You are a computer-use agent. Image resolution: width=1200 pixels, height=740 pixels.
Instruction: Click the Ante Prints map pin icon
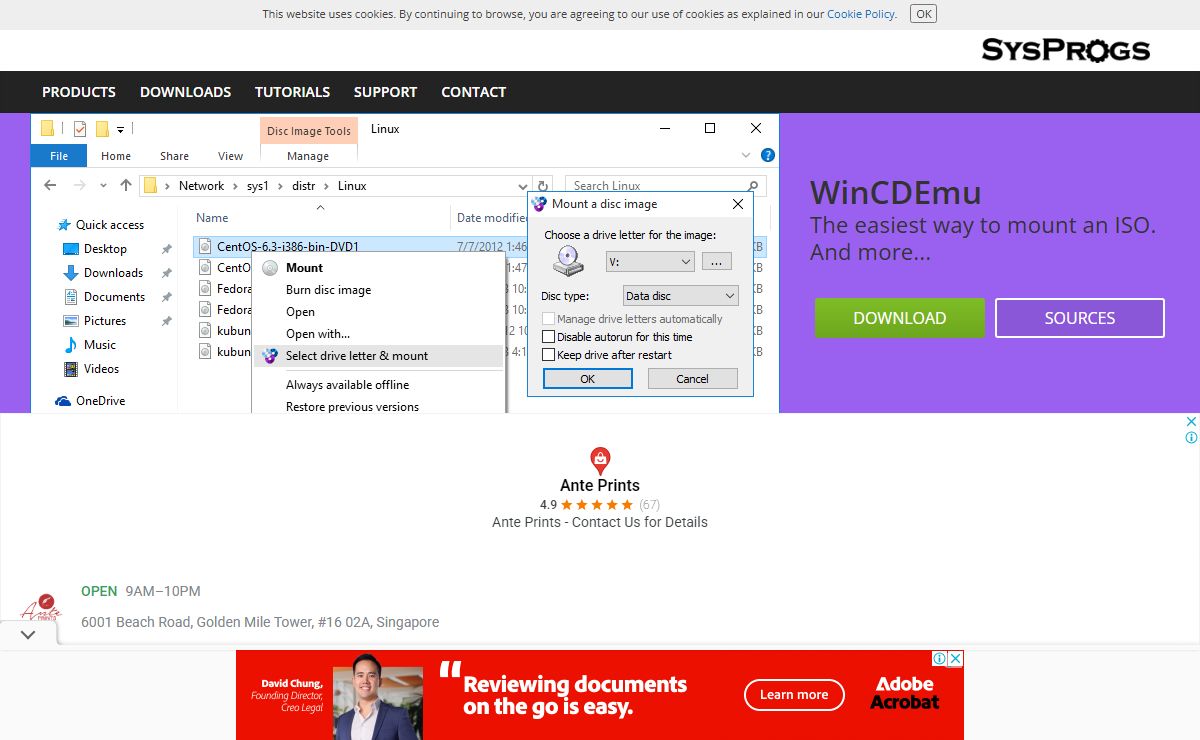600,461
